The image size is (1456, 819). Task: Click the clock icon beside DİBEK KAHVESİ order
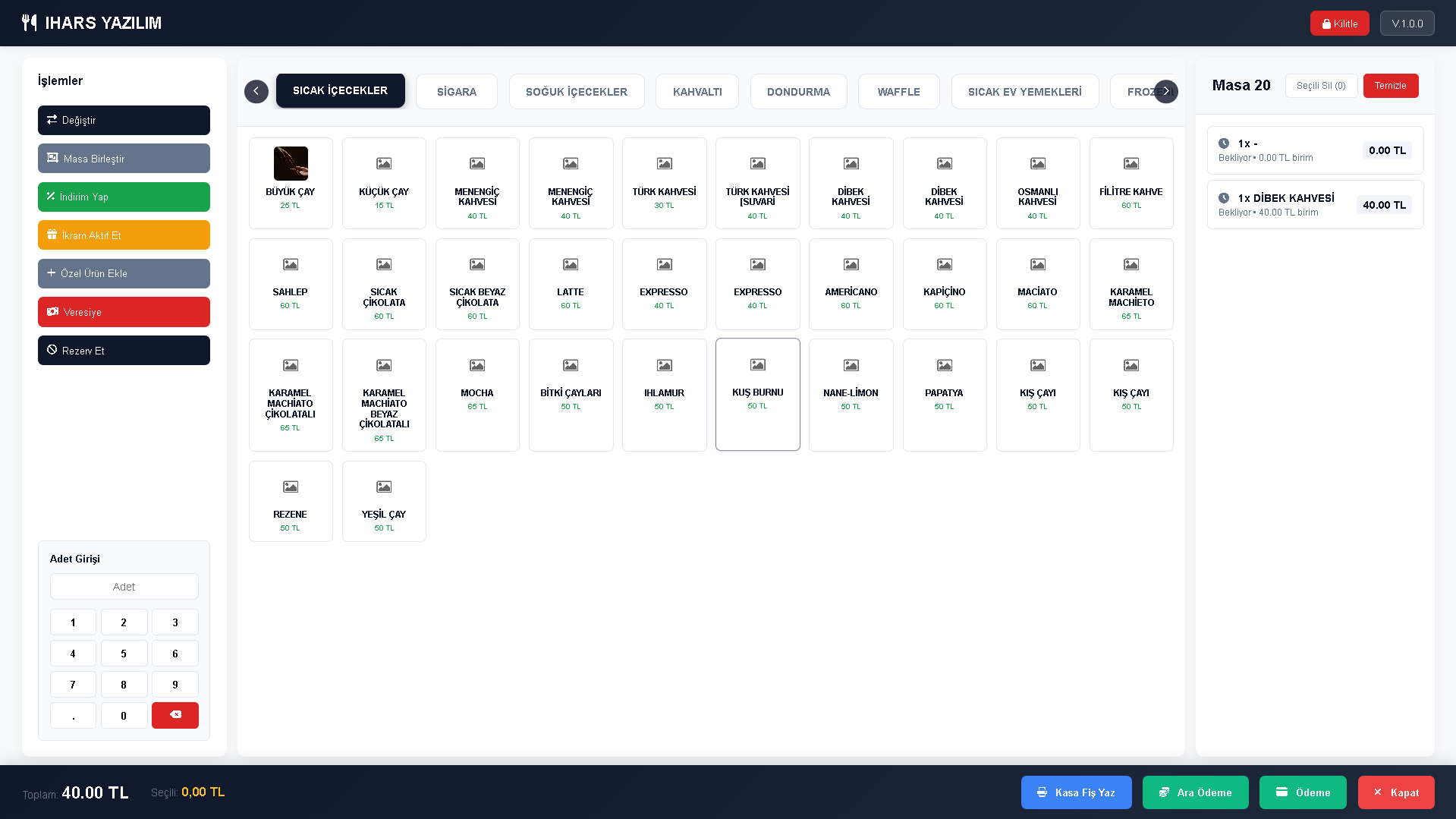(1224, 198)
